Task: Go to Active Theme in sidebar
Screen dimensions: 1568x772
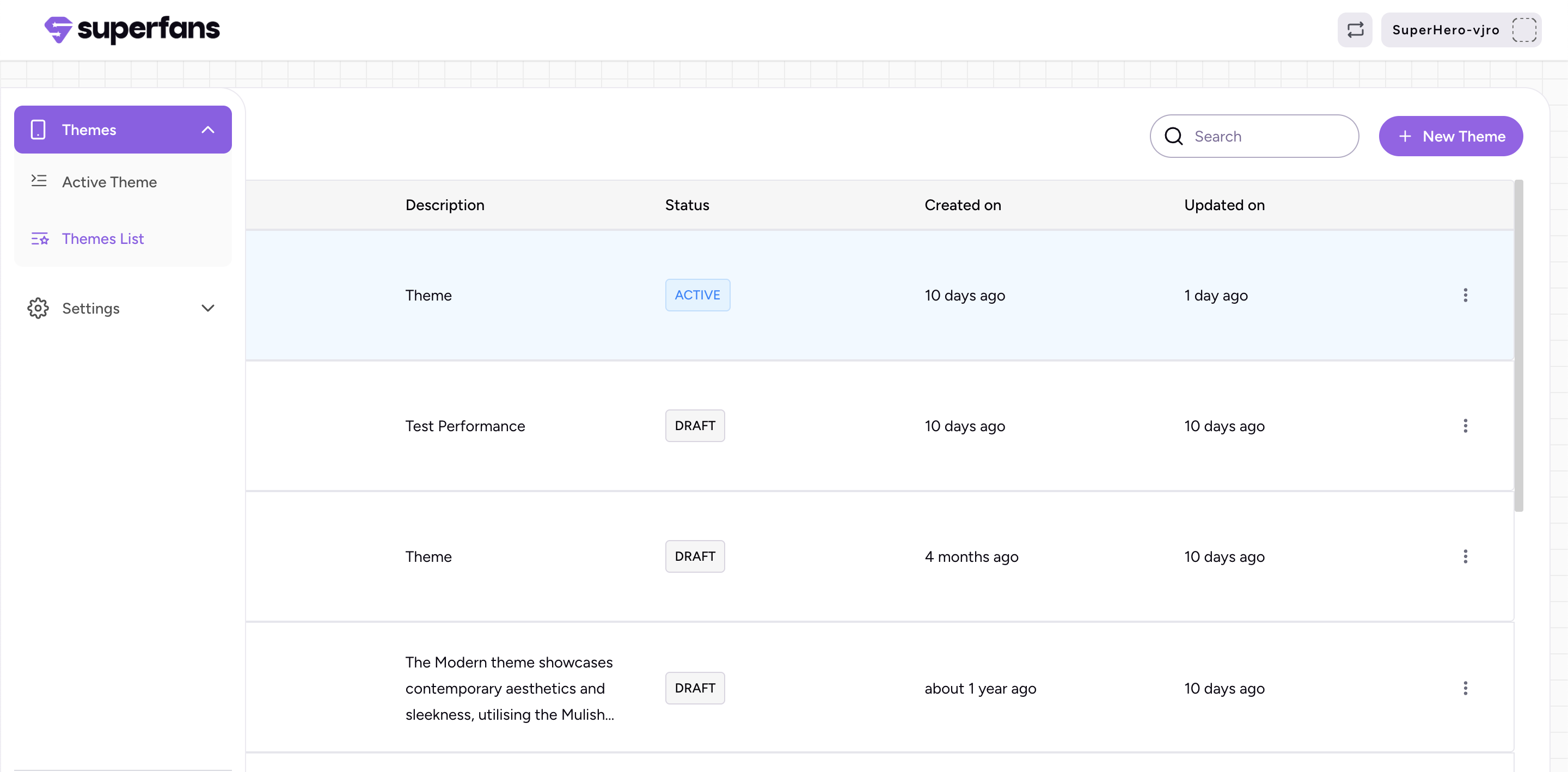Action: point(109,182)
